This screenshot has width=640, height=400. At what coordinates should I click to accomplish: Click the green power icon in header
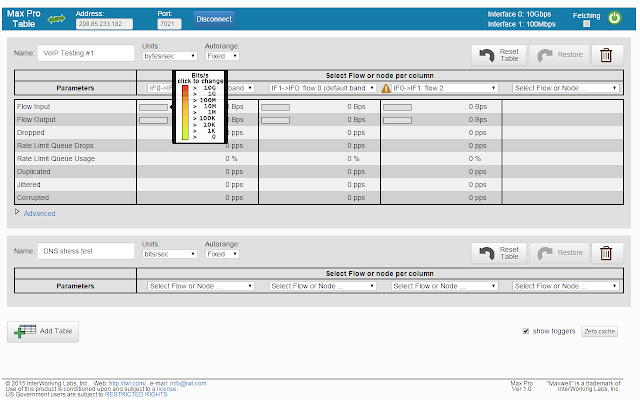(x=614, y=18)
